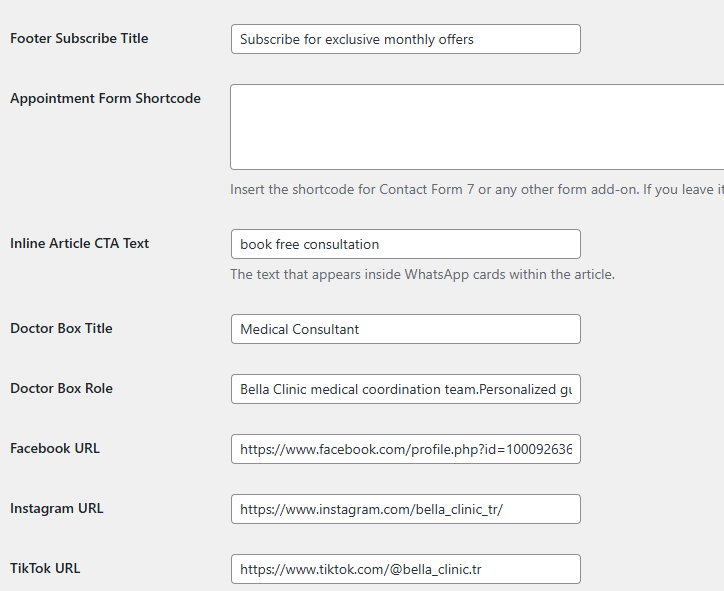
Task: Click the Contact Form 7 shortcode help text
Action: click(477, 189)
